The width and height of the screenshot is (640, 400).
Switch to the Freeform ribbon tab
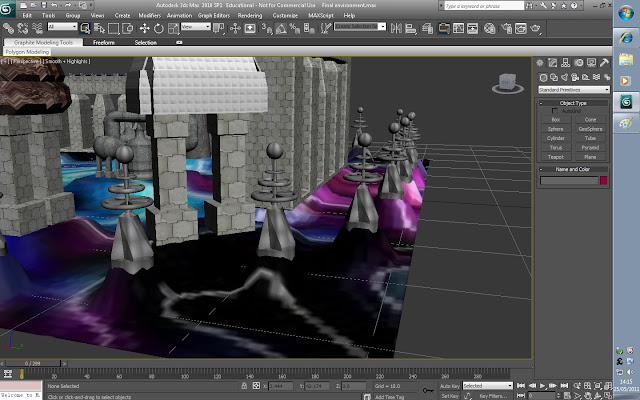coord(104,42)
